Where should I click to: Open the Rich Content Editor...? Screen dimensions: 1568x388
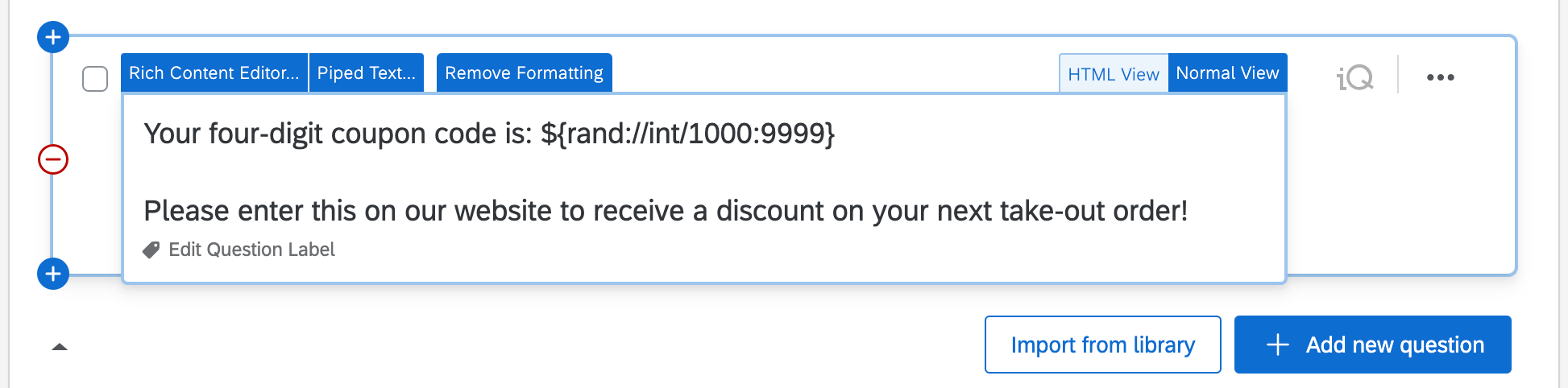coord(214,73)
